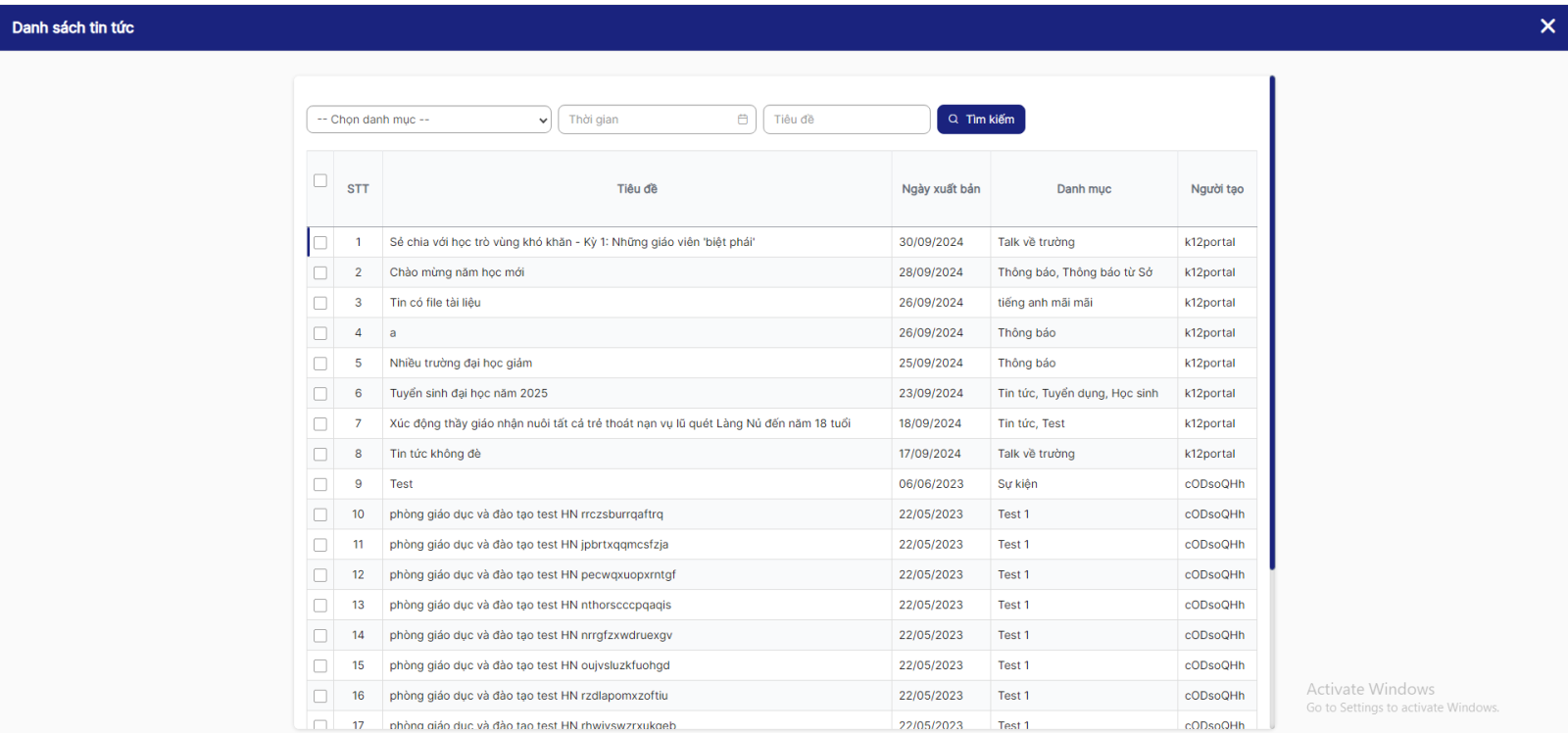This screenshot has width=1568, height=733.
Task: Open the Chọn danh mục dropdown
Action: 428,120
